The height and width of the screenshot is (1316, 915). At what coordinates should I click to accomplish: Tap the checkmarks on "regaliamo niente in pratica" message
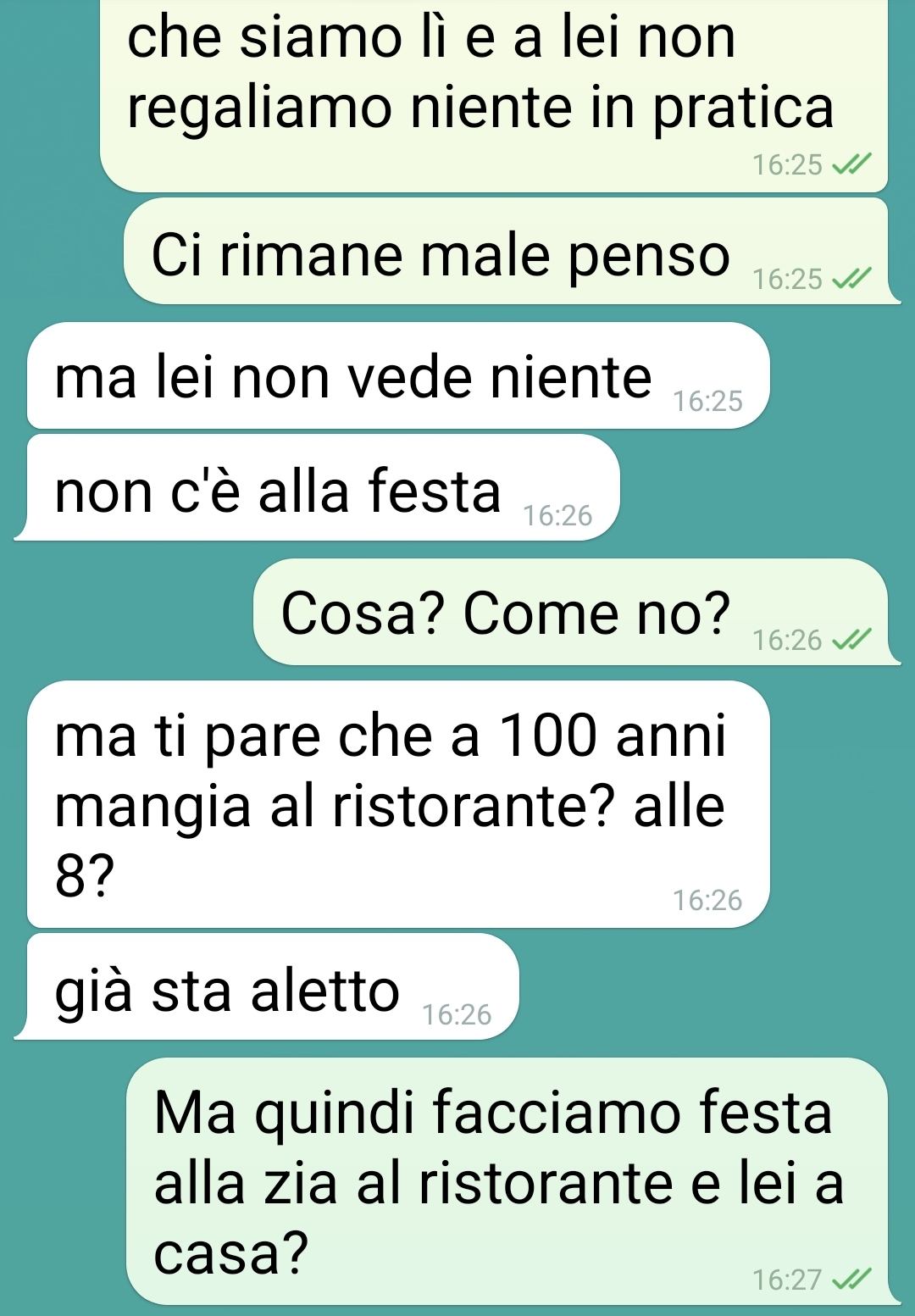click(x=851, y=164)
